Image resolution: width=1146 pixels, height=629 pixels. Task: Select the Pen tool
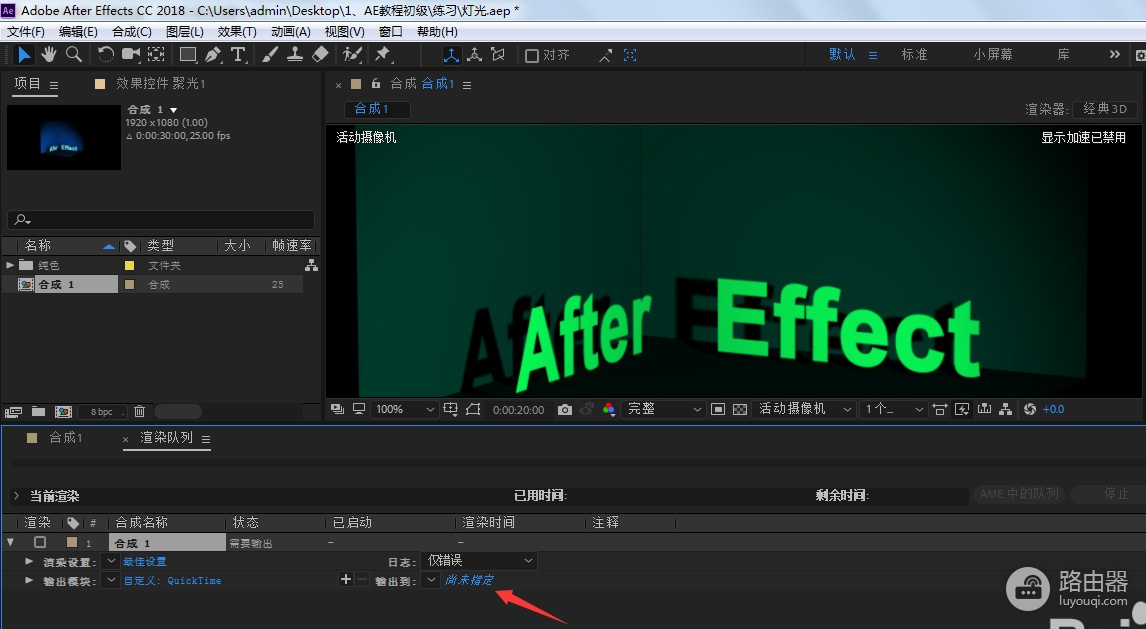coord(213,55)
